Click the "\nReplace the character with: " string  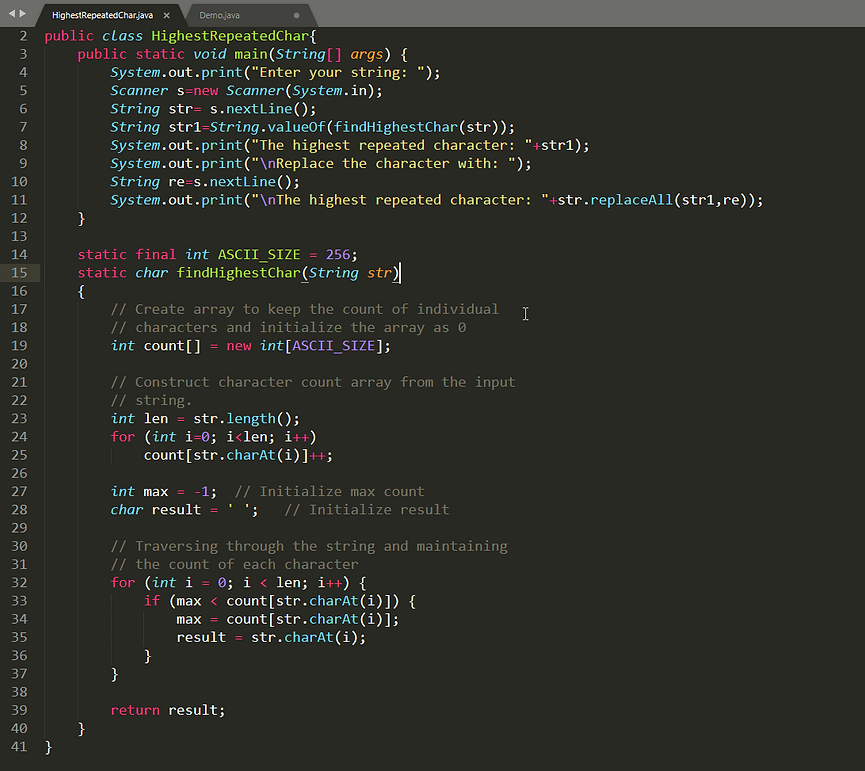tap(383, 163)
